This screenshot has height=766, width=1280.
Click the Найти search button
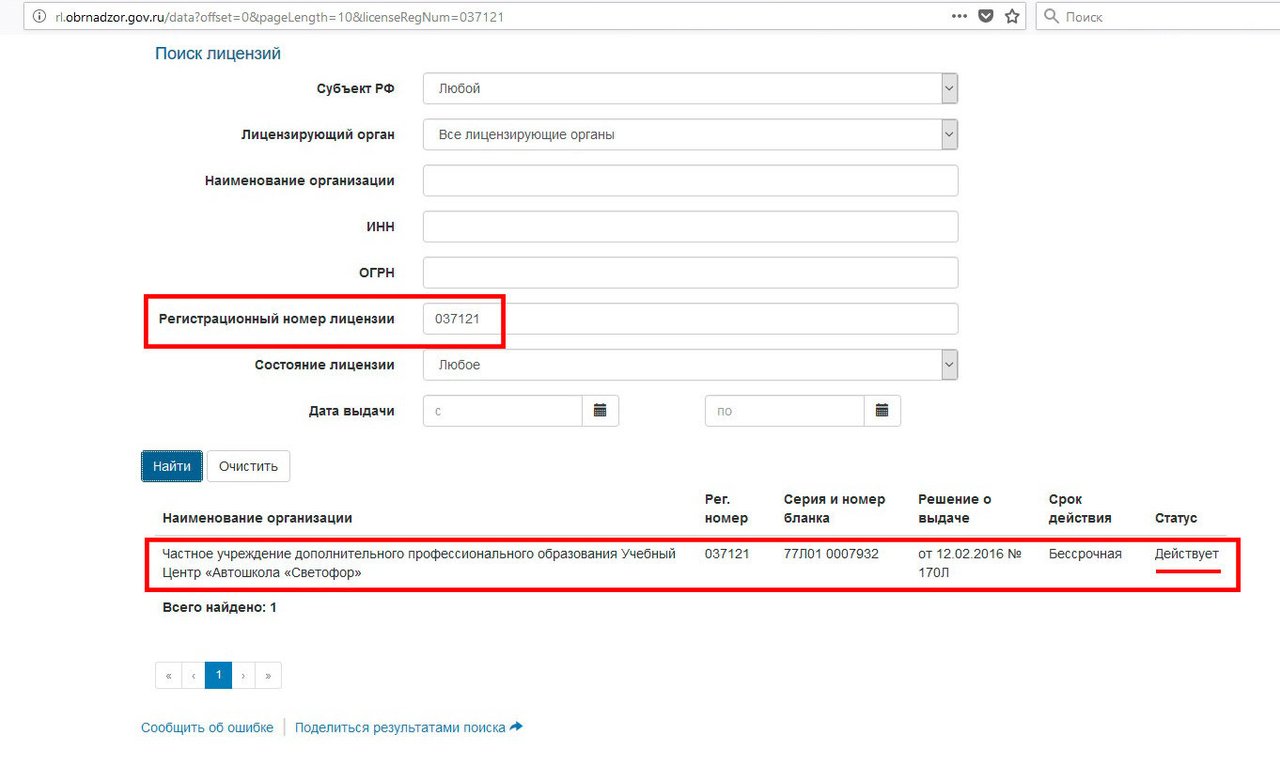(172, 466)
